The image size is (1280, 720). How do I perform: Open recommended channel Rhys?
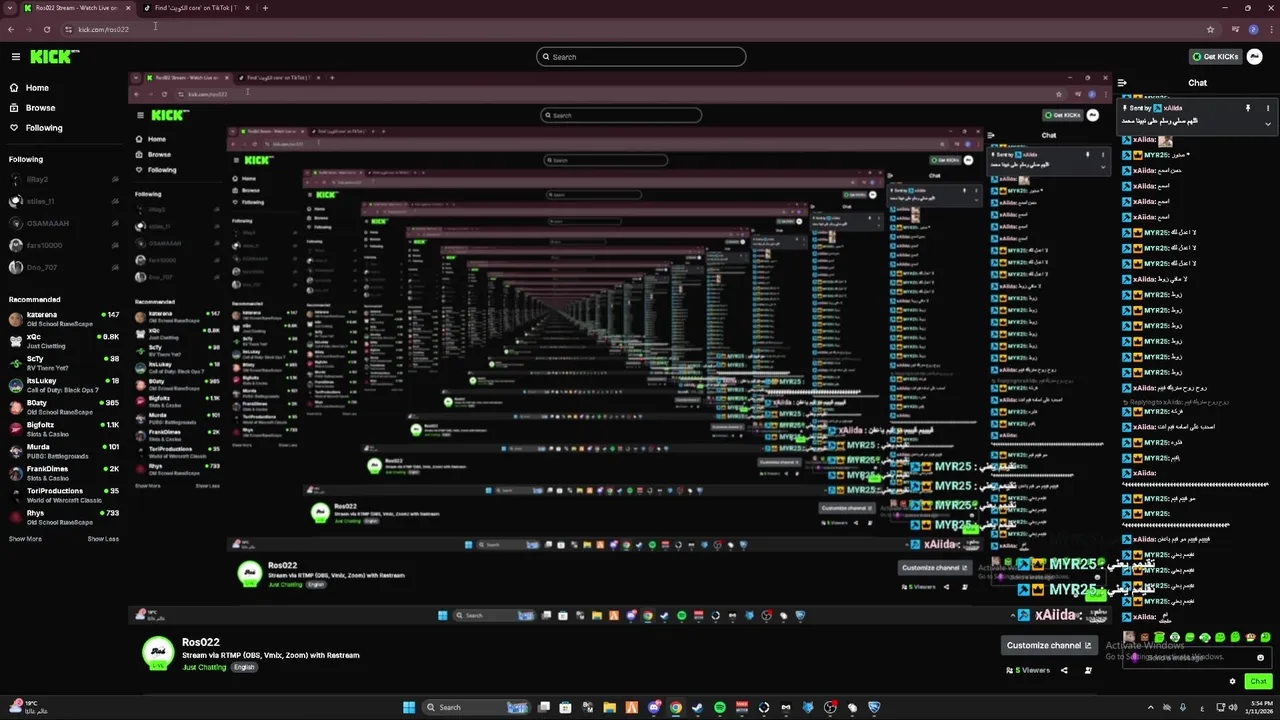pos(64,517)
